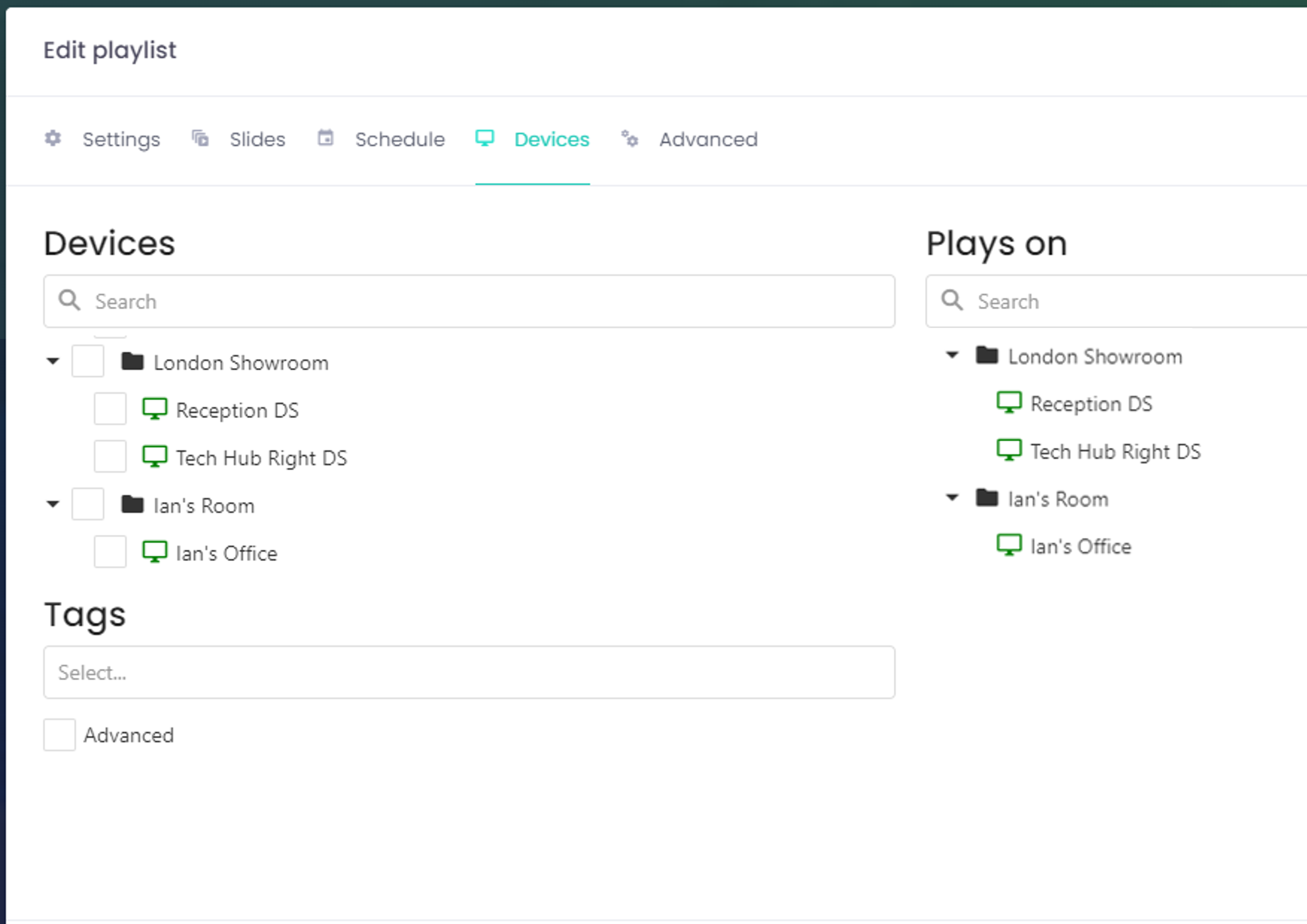Click Ian's Office monitor icon under Plays on
The image size is (1307, 924).
click(x=1009, y=545)
